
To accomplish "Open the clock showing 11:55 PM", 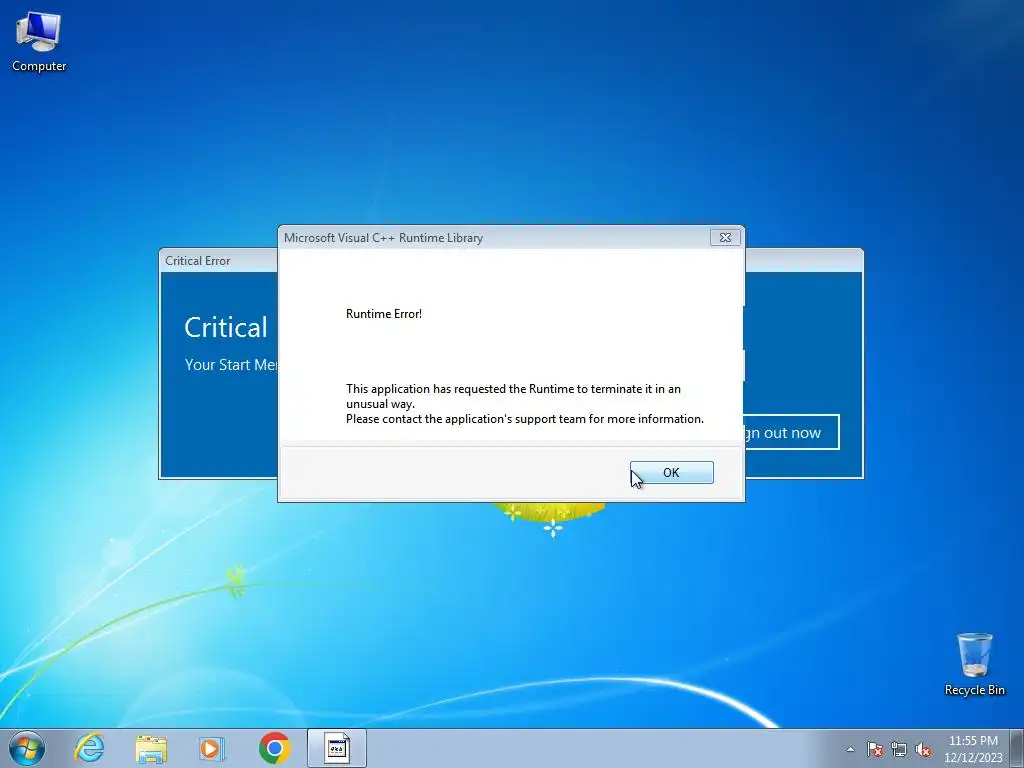I will click(x=973, y=749).
